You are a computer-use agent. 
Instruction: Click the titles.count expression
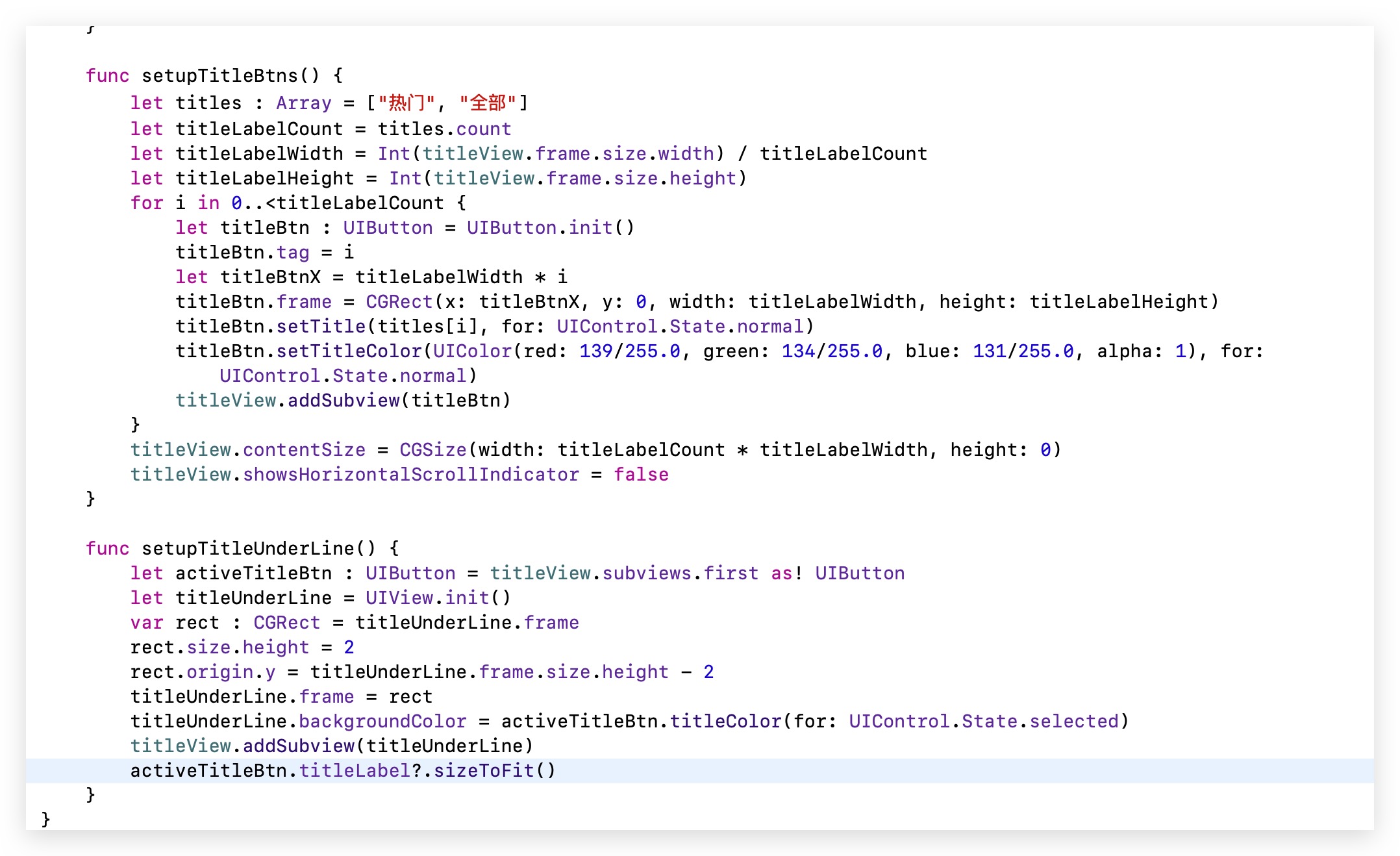[444, 129]
